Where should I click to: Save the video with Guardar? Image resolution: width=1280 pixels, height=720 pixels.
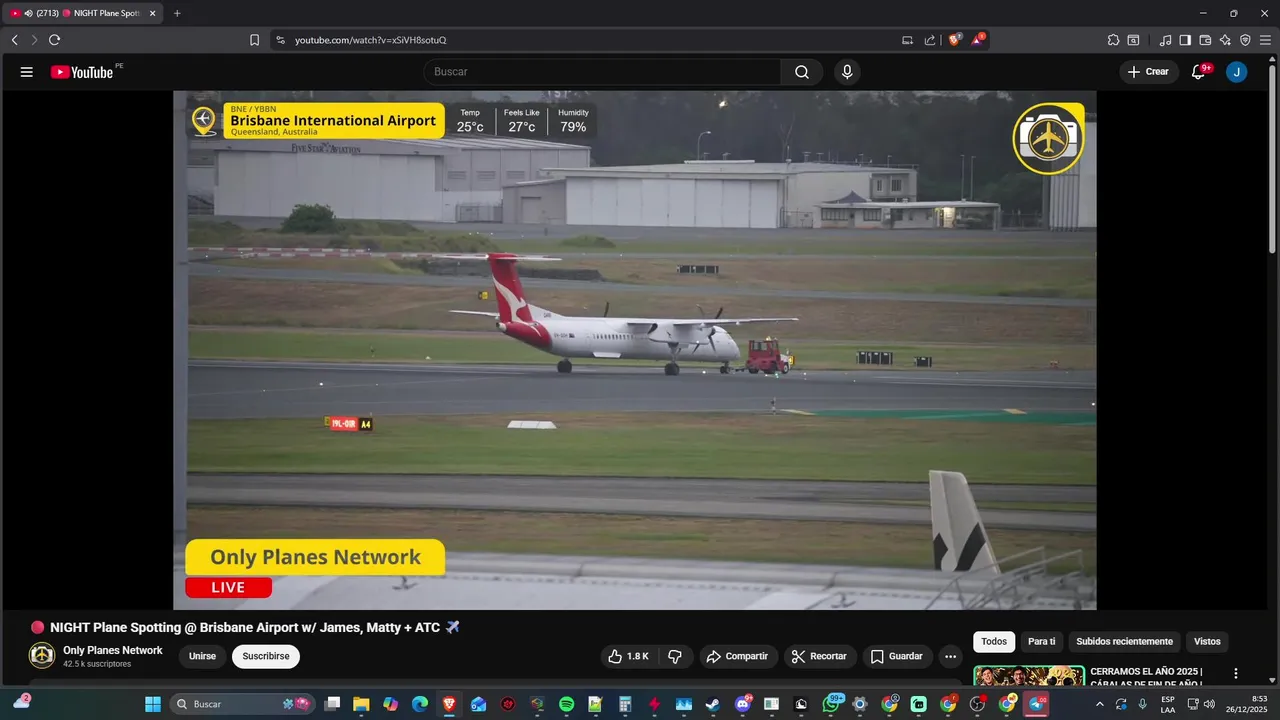point(897,657)
